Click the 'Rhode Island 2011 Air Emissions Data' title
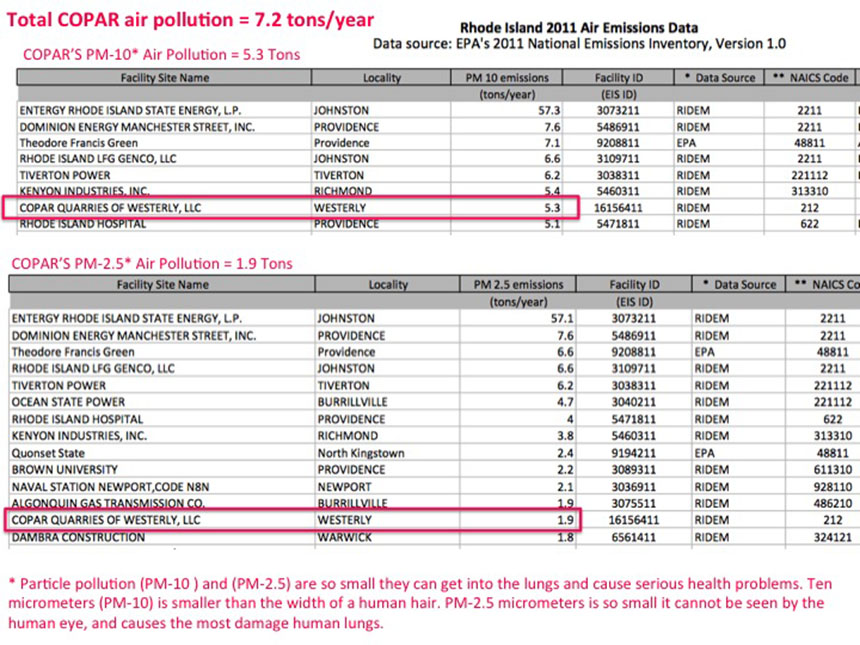The image size is (860, 645). click(x=579, y=27)
